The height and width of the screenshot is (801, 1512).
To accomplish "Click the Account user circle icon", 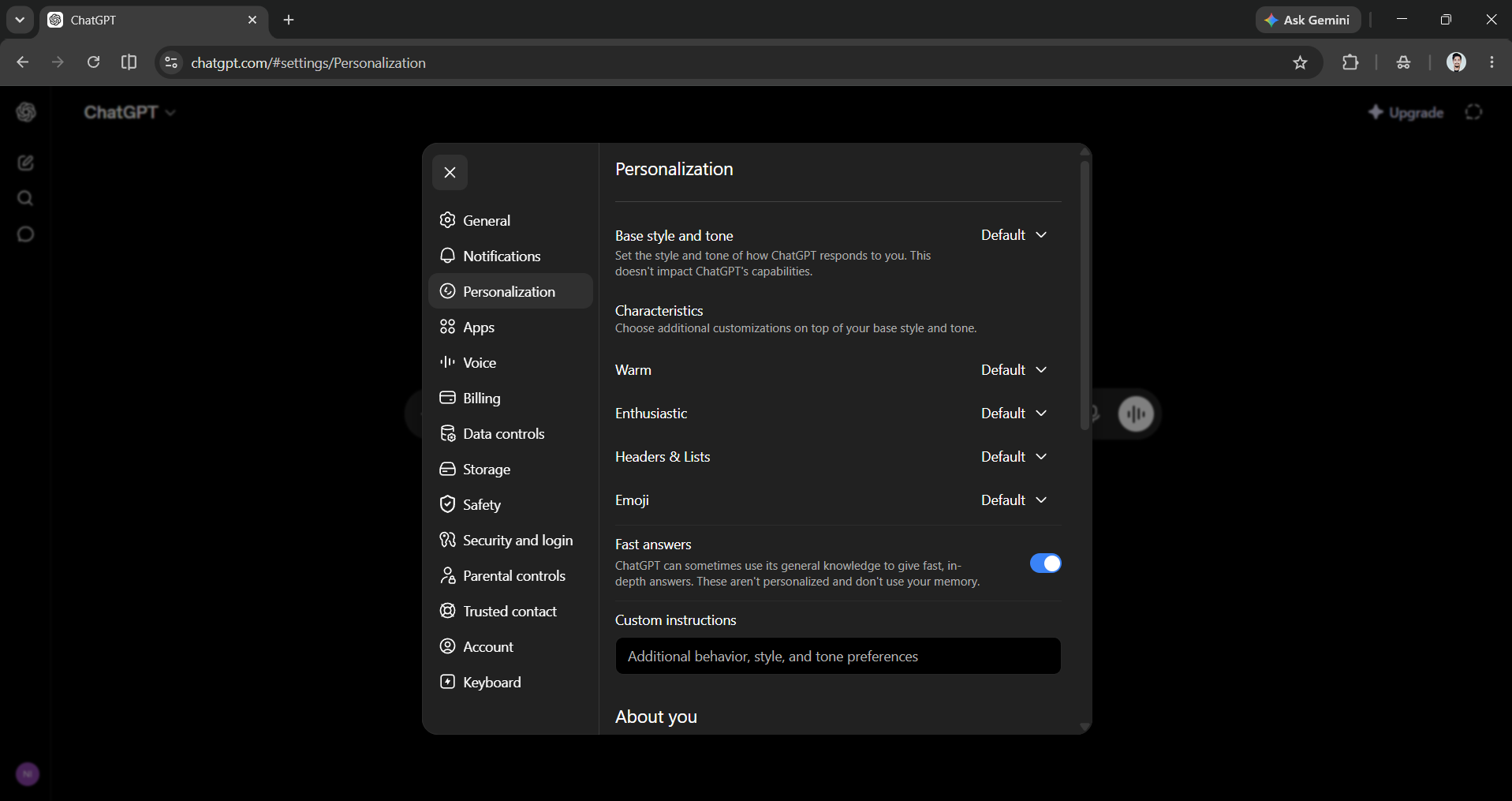I will coord(448,646).
